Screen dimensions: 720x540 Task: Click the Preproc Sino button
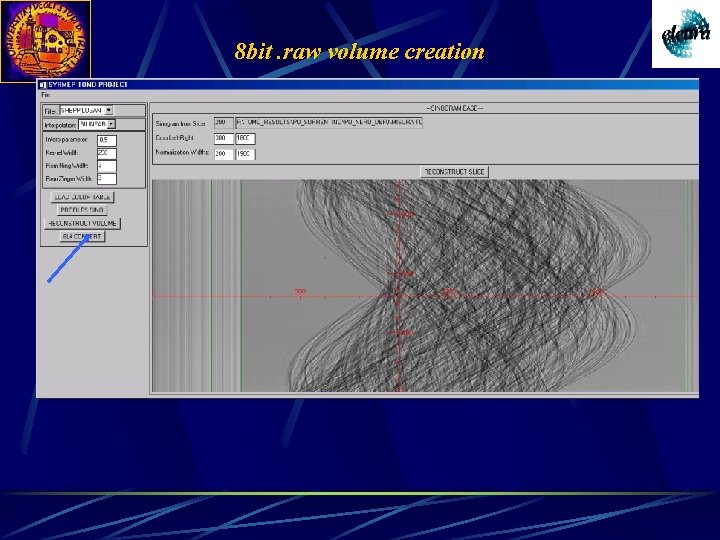click(82, 210)
